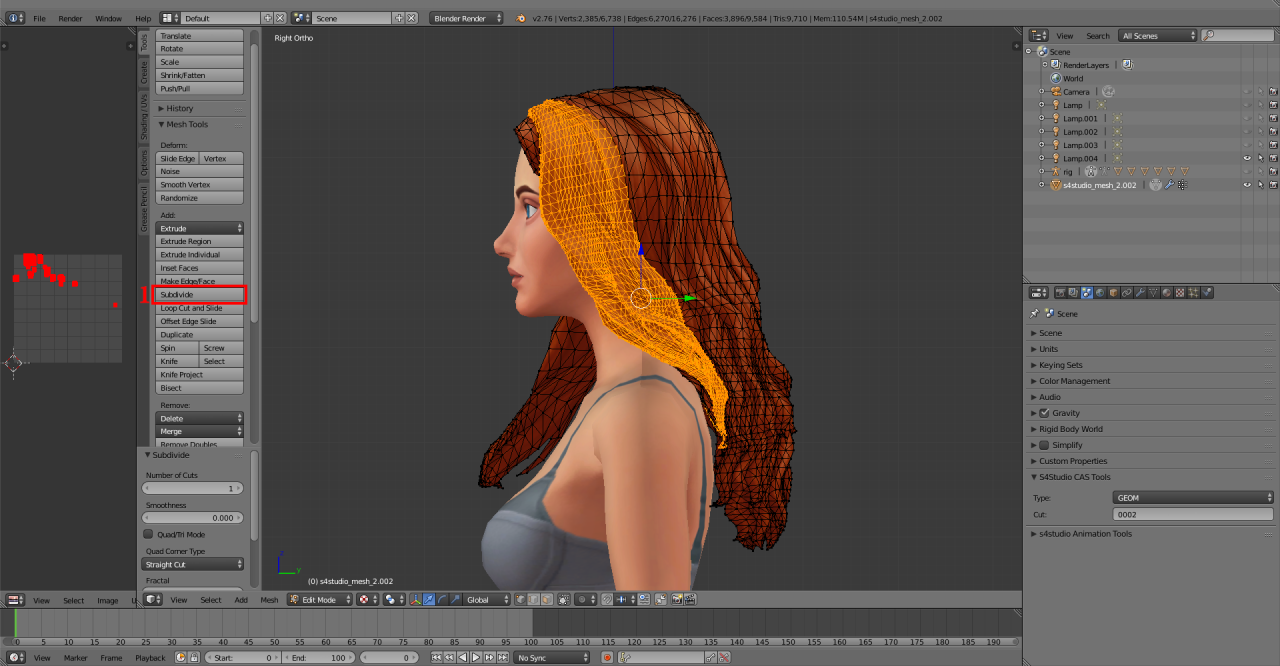This screenshot has width=1280, height=666.
Task: Open the No Sync dropdown
Action: point(553,658)
